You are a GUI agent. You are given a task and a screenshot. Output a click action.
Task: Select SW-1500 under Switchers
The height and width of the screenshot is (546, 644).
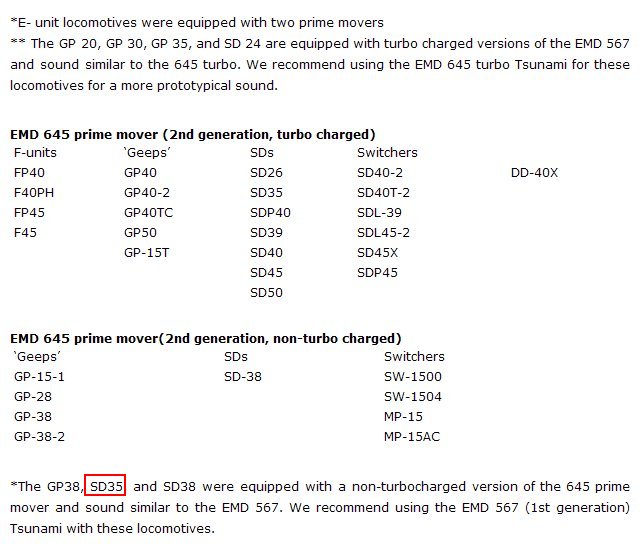[413, 377]
